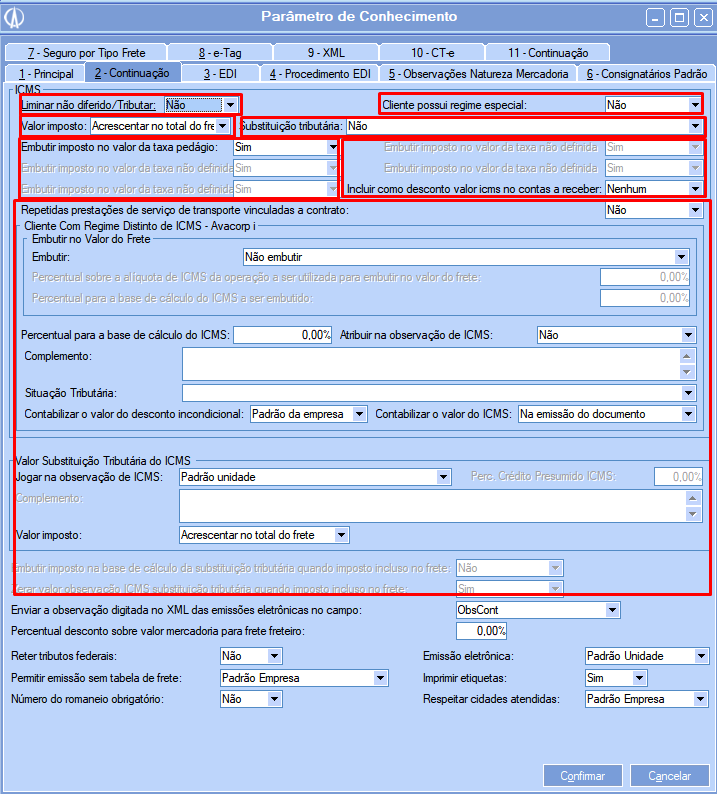Expand the Substituição tributária dropdown
Screen dimensions: 717x794
[x=695, y=127]
